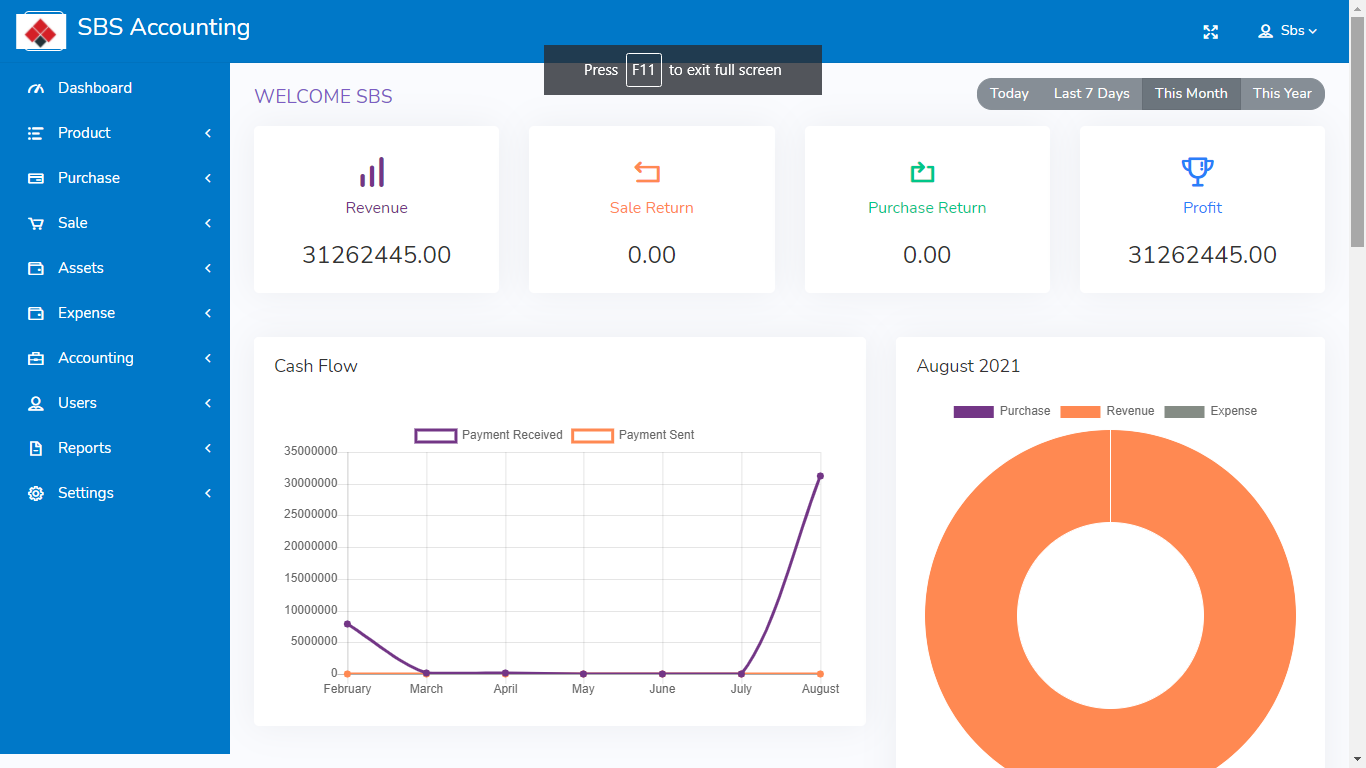Expand the Assets submenu chevron
The height and width of the screenshot is (768, 1366).
pyautogui.click(x=208, y=268)
